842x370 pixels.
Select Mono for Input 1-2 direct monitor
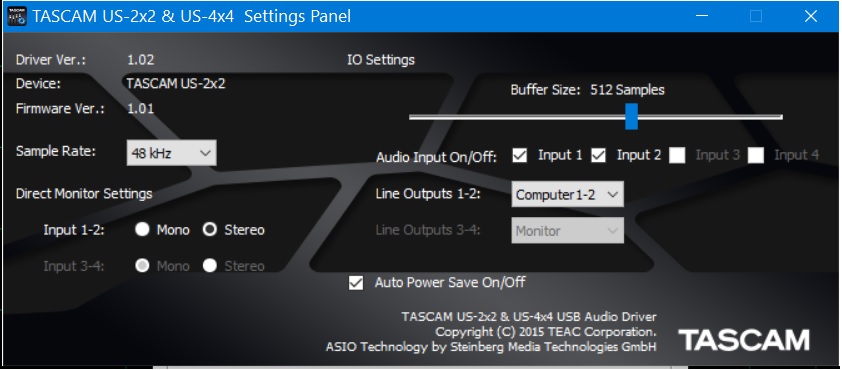point(142,230)
